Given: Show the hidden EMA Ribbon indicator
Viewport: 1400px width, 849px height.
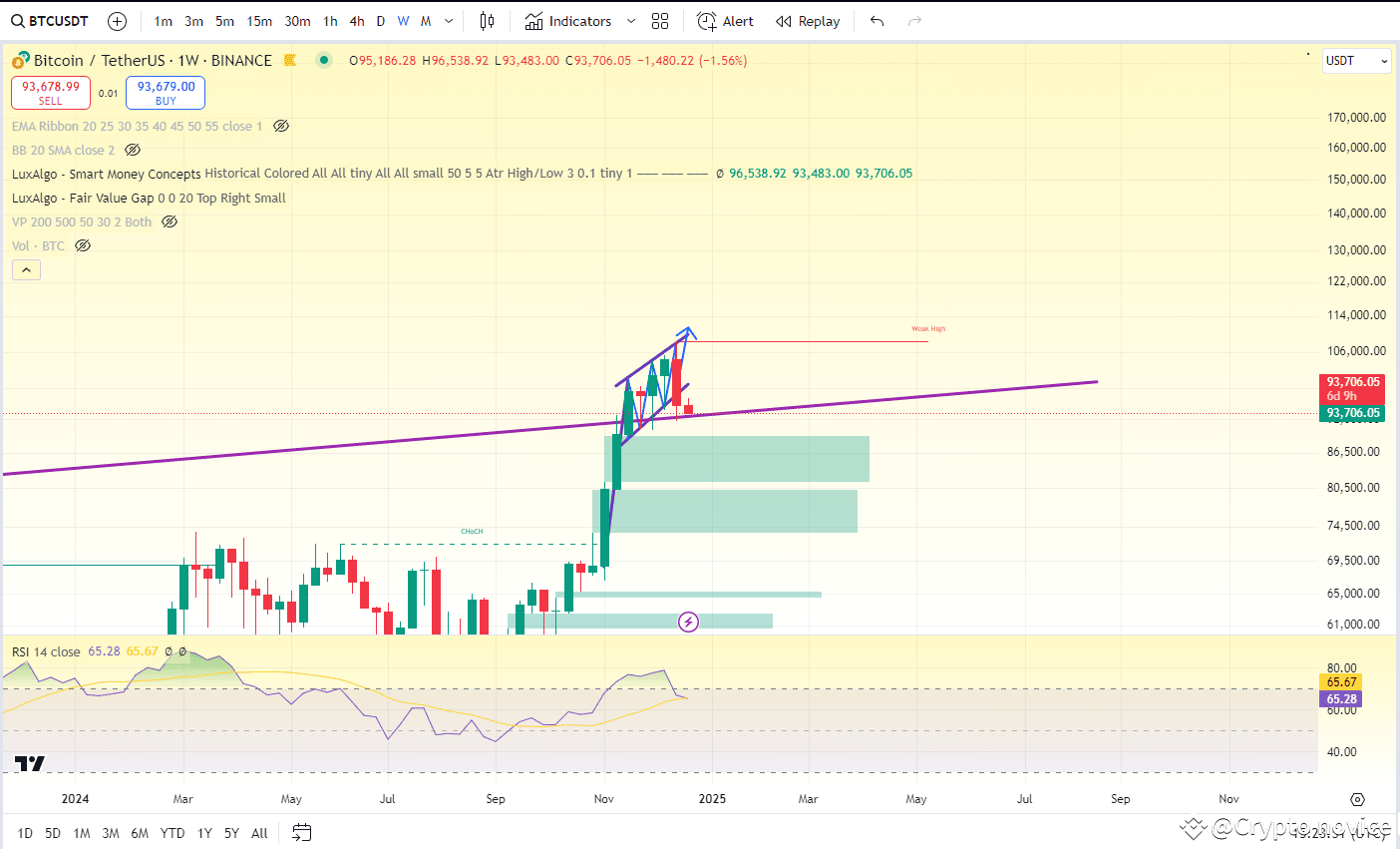Looking at the screenshot, I should tap(281, 126).
